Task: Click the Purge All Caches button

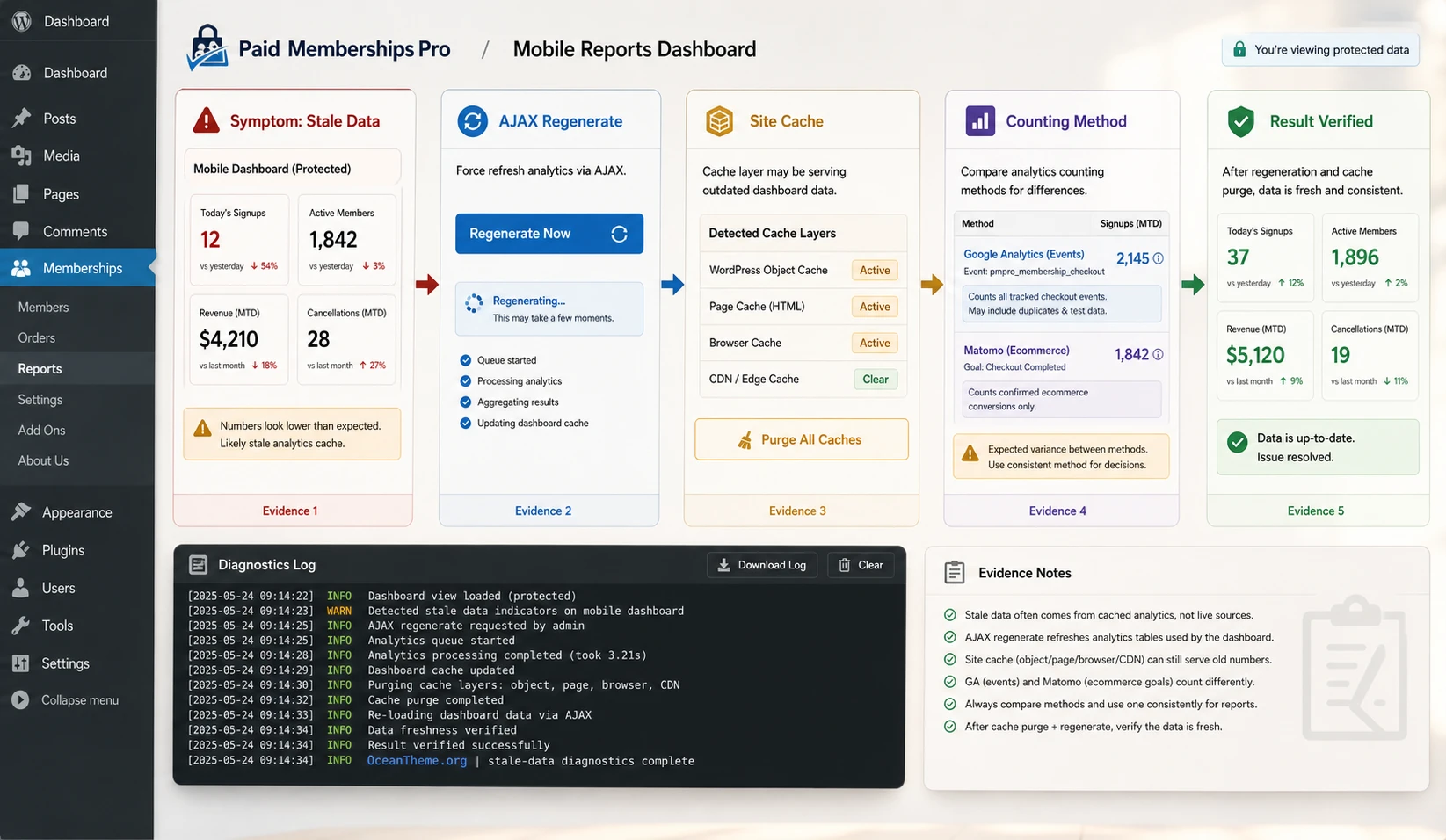Action: [x=802, y=439]
